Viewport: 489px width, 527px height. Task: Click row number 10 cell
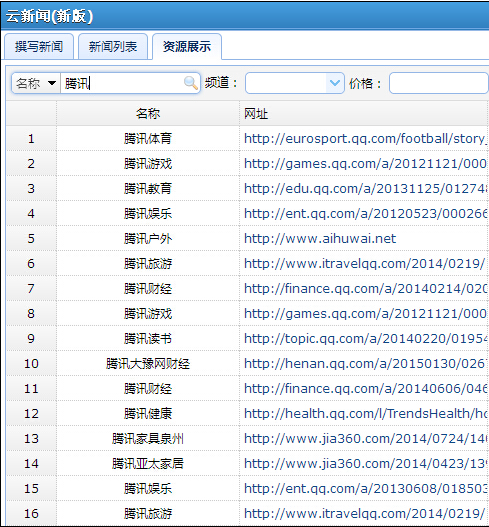(31, 364)
